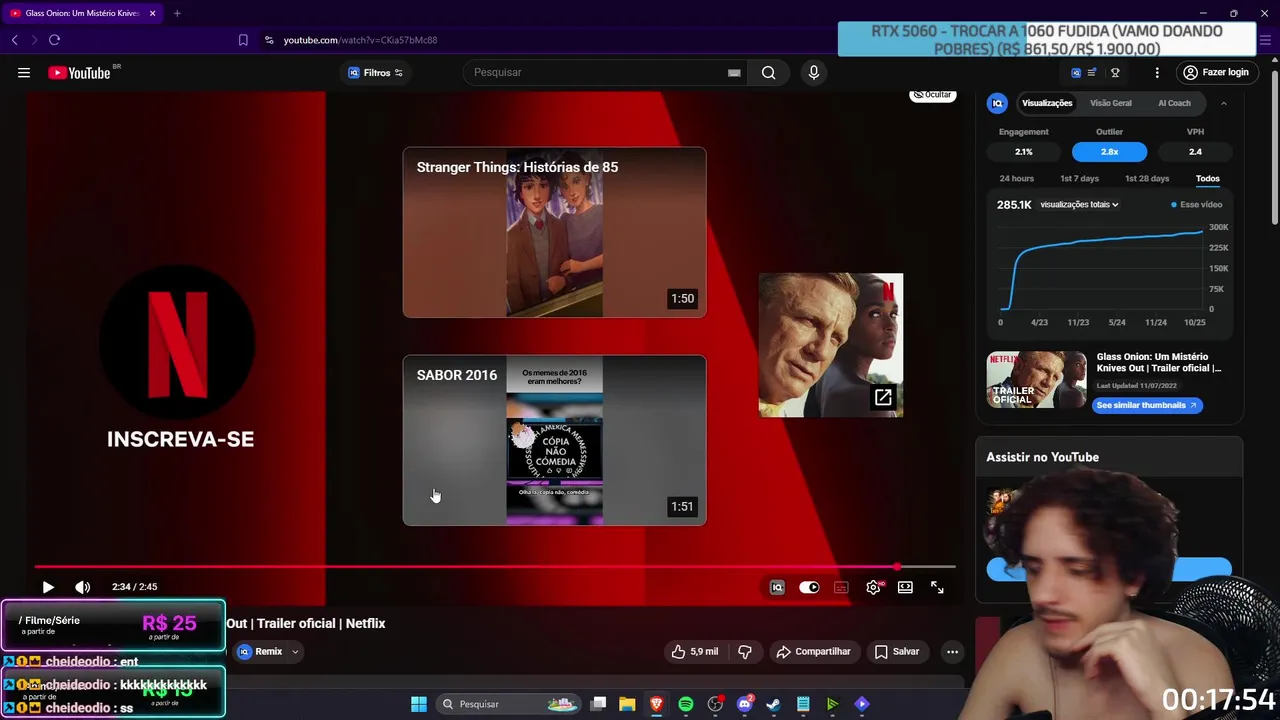Click the vidIQ logo in the header toolbar
1280x720 pixels.
coord(1076,72)
